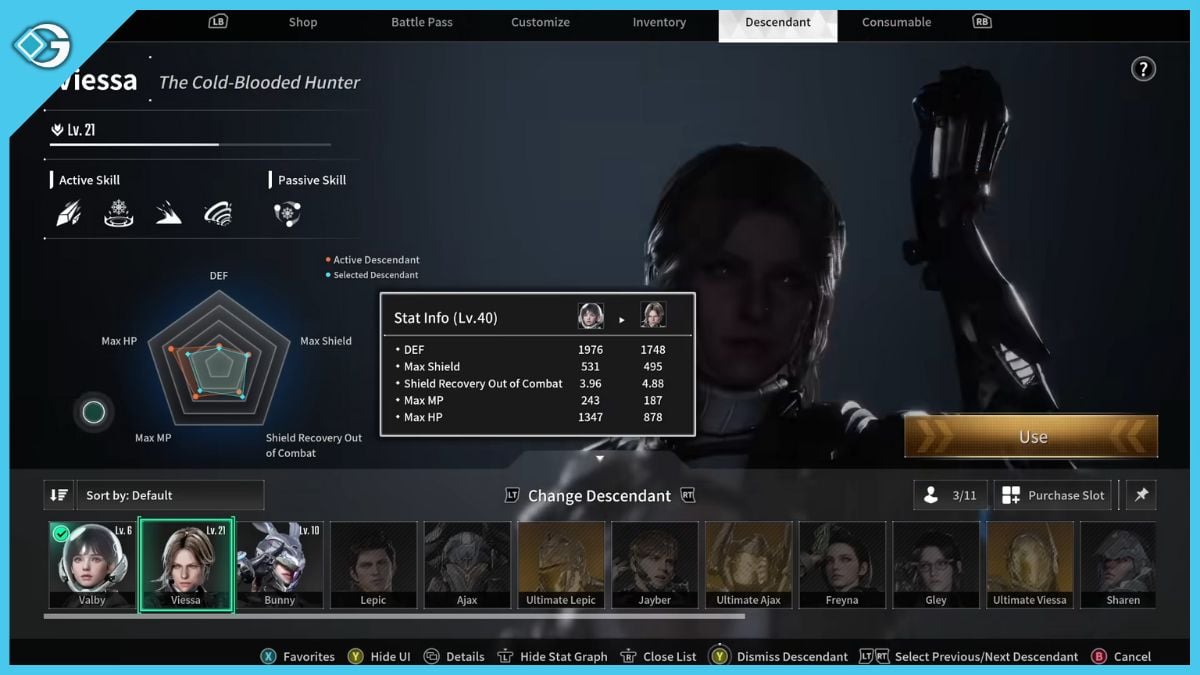Toggle Hide Stat Graph in the bottom bar

pos(552,657)
